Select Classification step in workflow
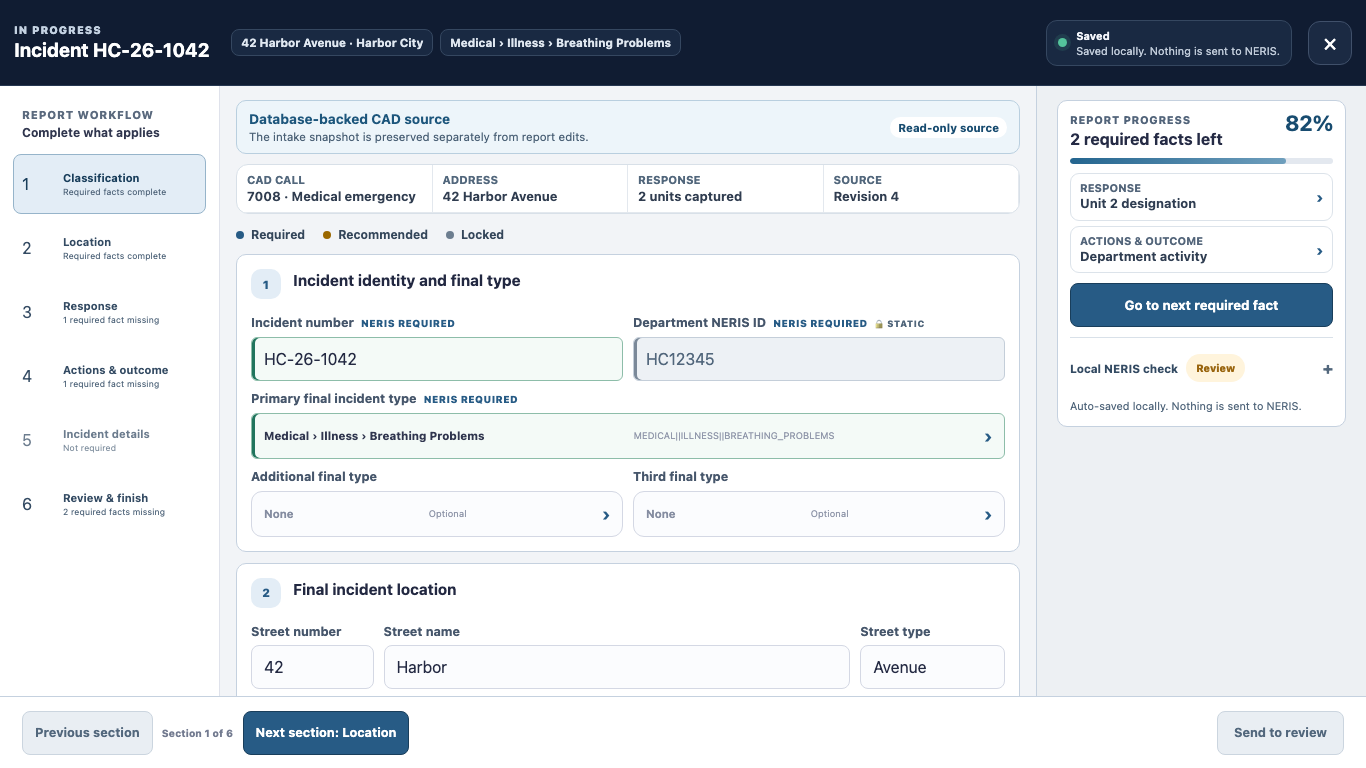Image resolution: width=1366 pixels, height=768 pixels. [109, 184]
